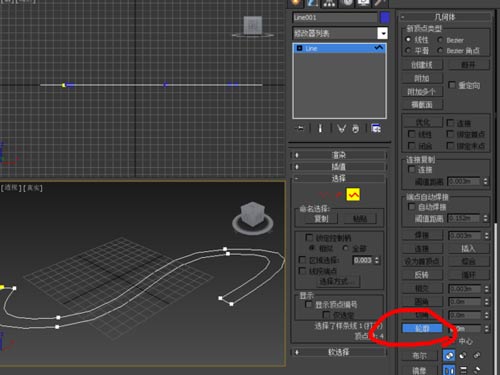Remove modifier from stack icon
Image resolution: width=500 pixels, height=375 pixels.
tap(356, 128)
